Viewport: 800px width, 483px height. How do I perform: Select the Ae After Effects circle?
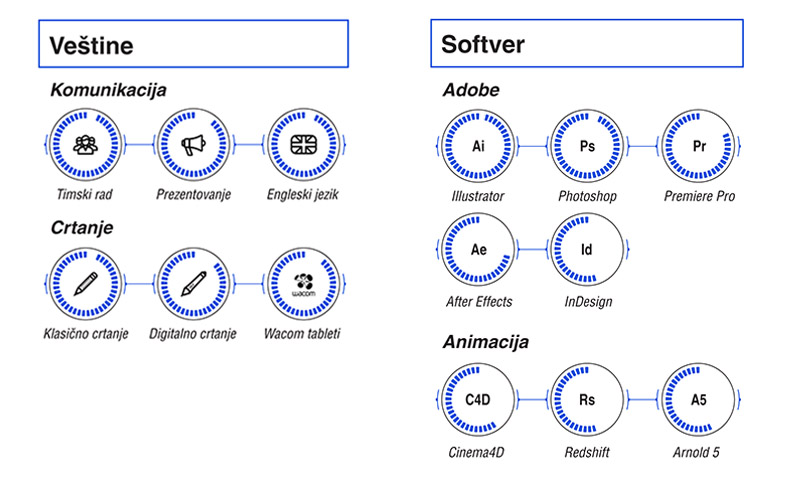coord(478,249)
